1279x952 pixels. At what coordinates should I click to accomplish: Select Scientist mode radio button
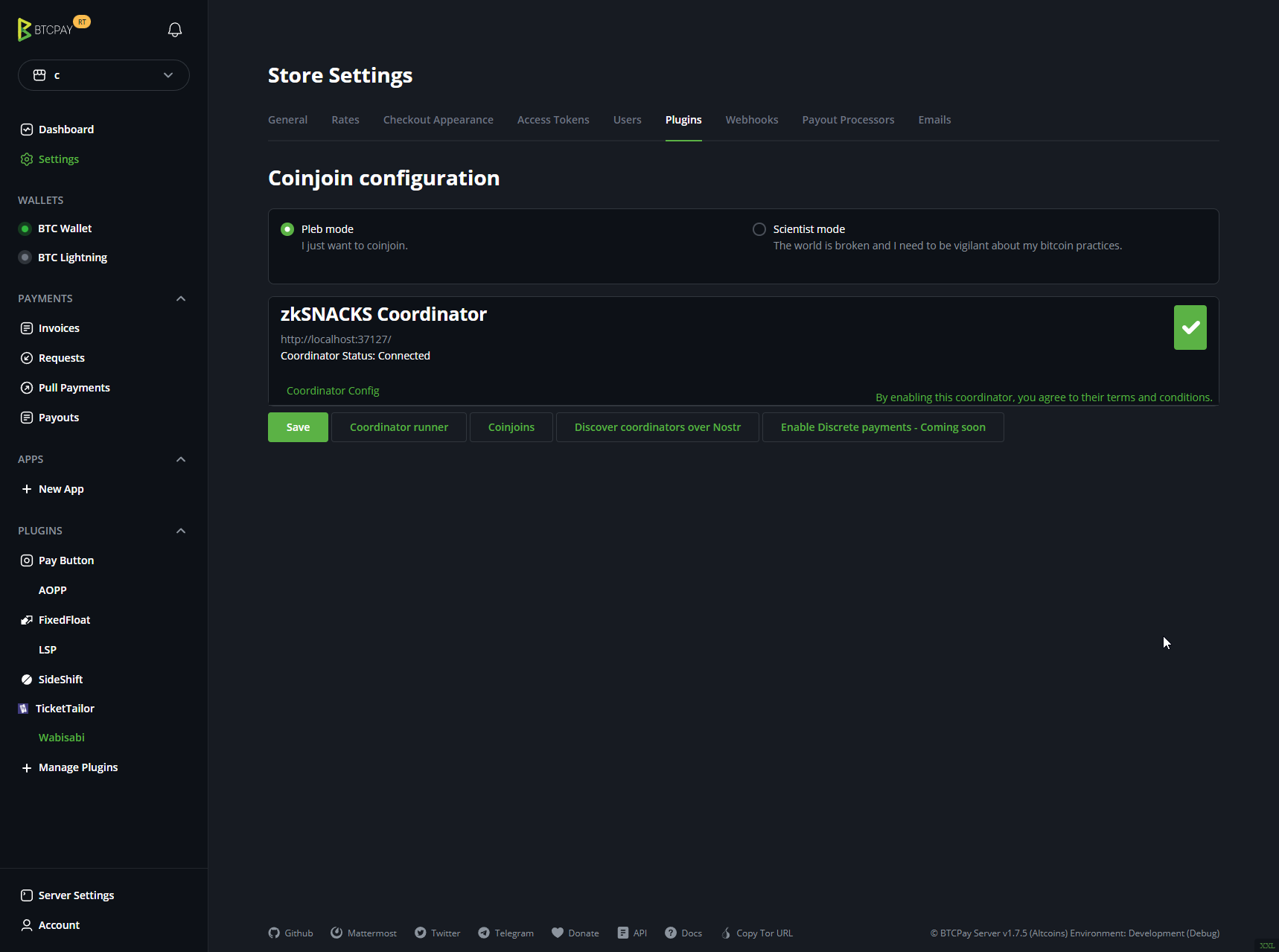click(x=759, y=229)
